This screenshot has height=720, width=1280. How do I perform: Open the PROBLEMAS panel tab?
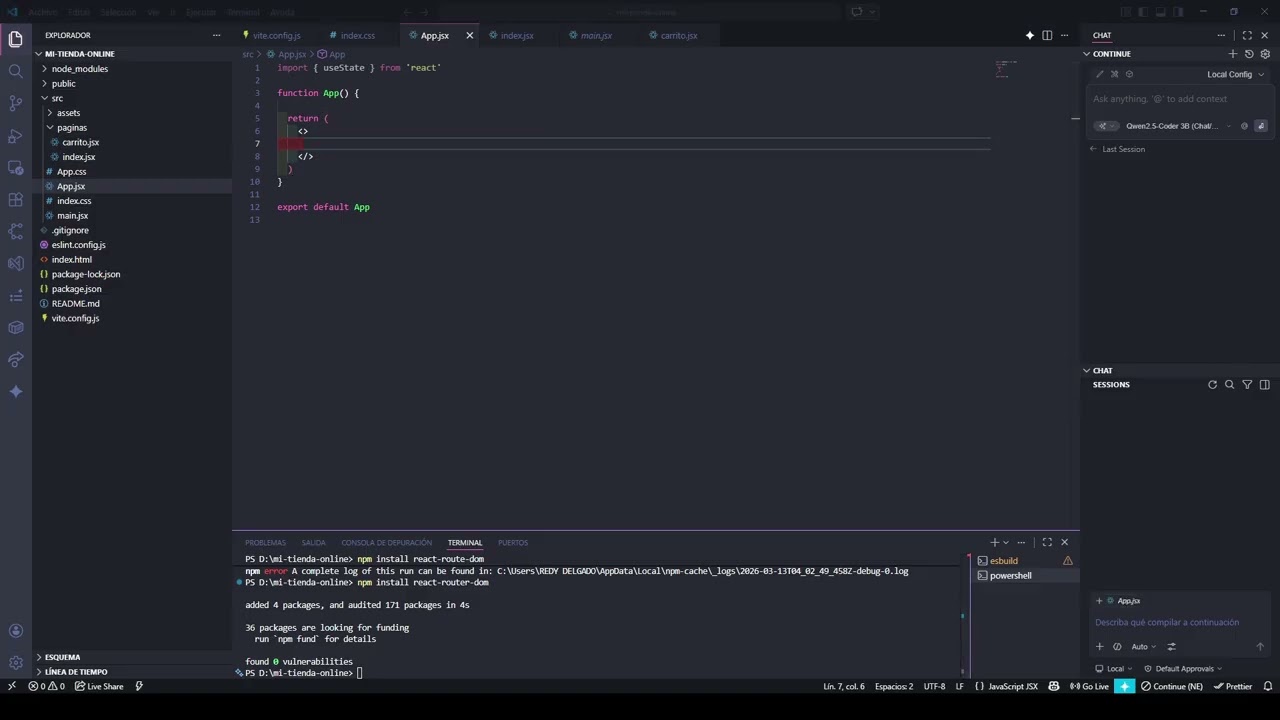click(265, 543)
